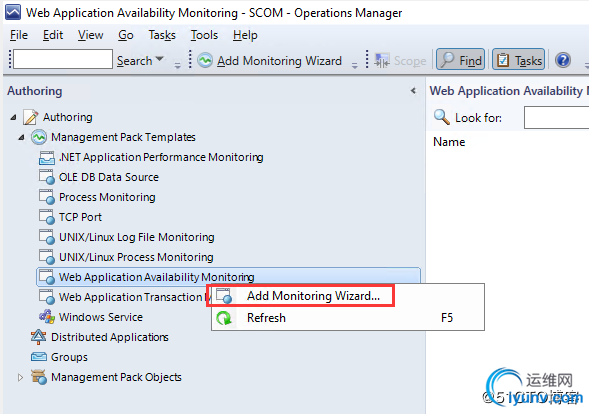The height and width of the screenshot is (414, 589).
Task: Click the green Refresh icon in context menu
Action: [x=224, y=318]
